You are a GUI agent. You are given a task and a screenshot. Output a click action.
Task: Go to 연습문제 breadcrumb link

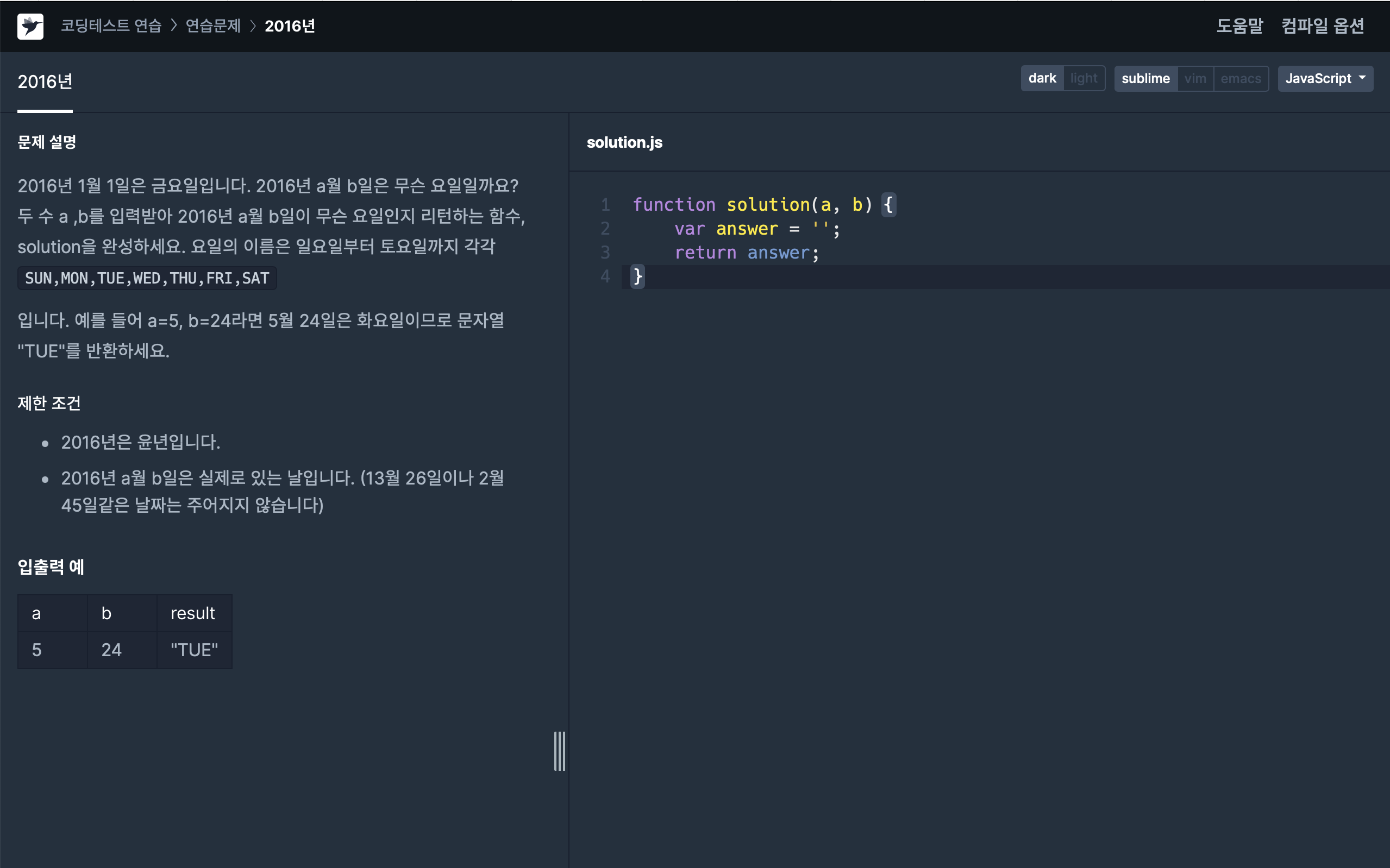point(213,26)
